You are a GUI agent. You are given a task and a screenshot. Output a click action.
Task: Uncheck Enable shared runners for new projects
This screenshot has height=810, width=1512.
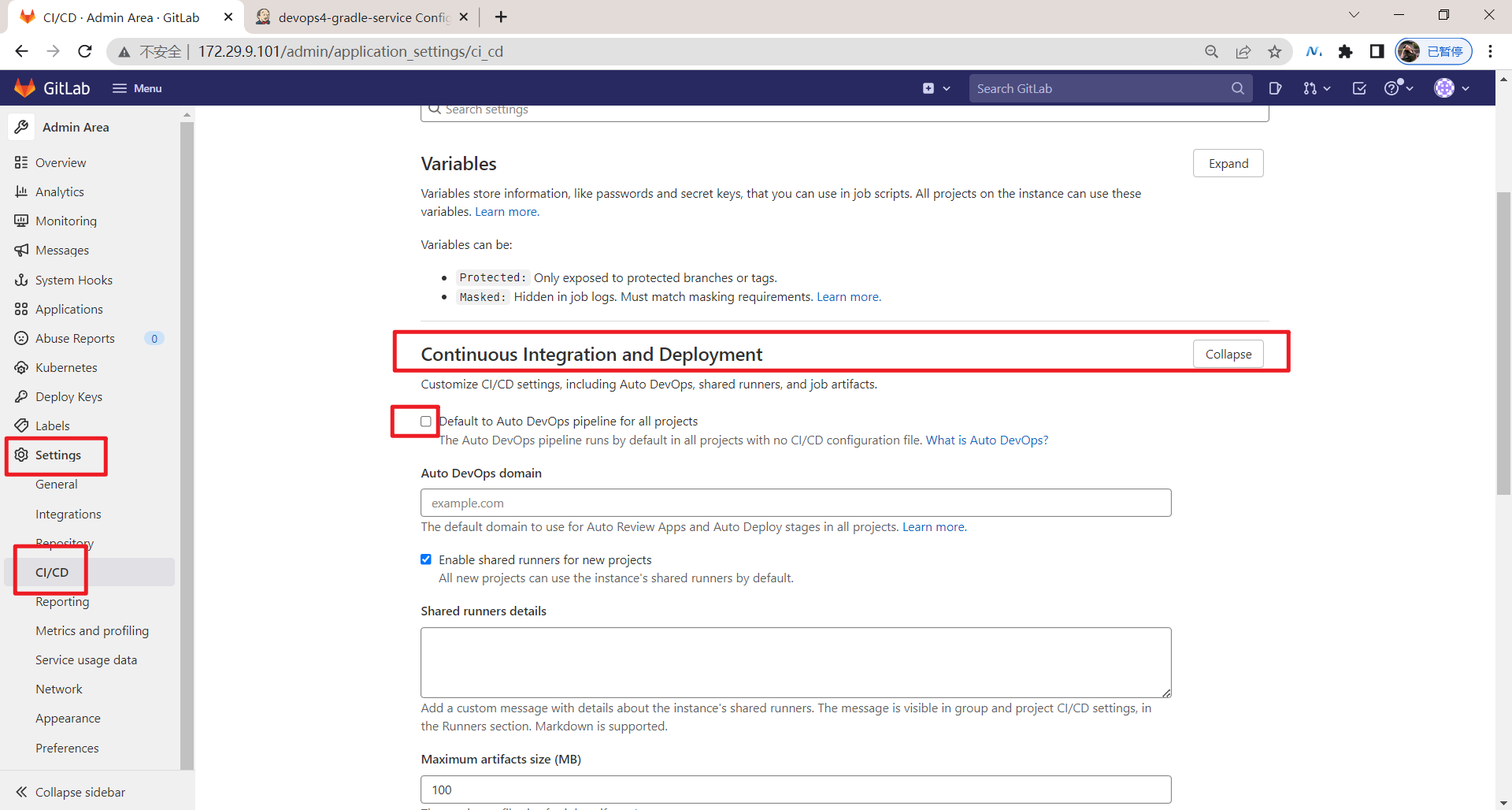426,559
